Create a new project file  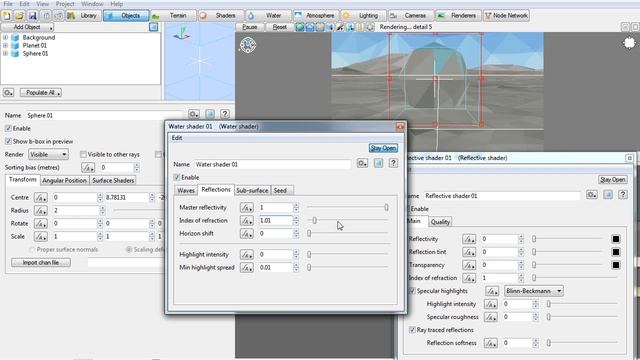[x=7, y=16]
